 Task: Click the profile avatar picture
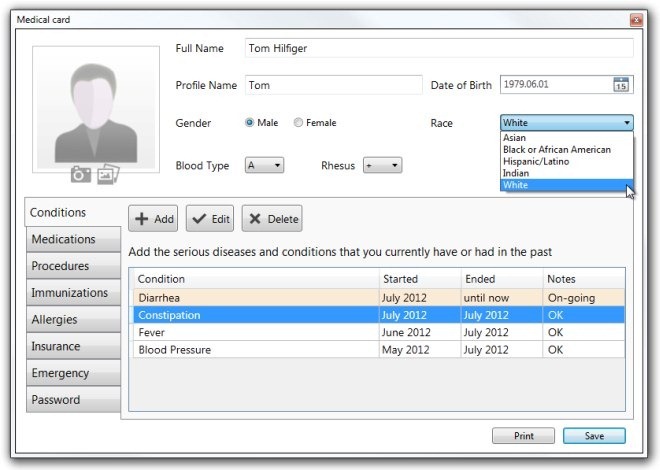click(x=96, y=107)
